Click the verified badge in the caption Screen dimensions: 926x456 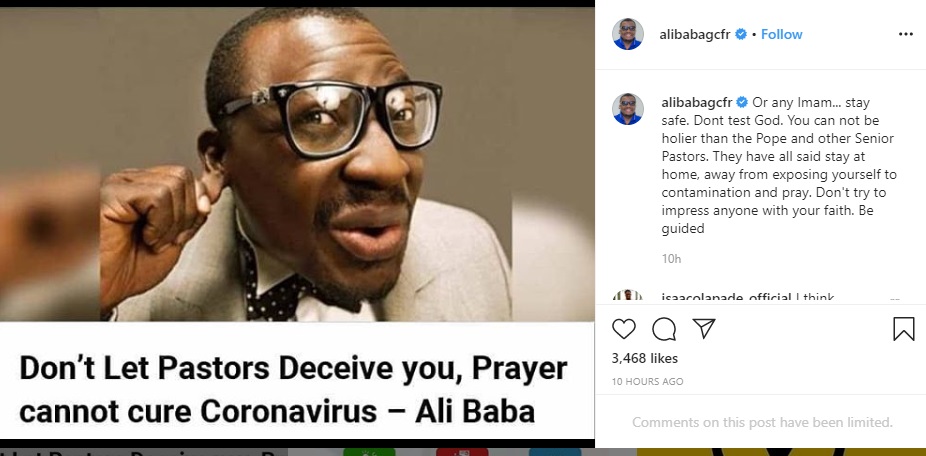742,103
